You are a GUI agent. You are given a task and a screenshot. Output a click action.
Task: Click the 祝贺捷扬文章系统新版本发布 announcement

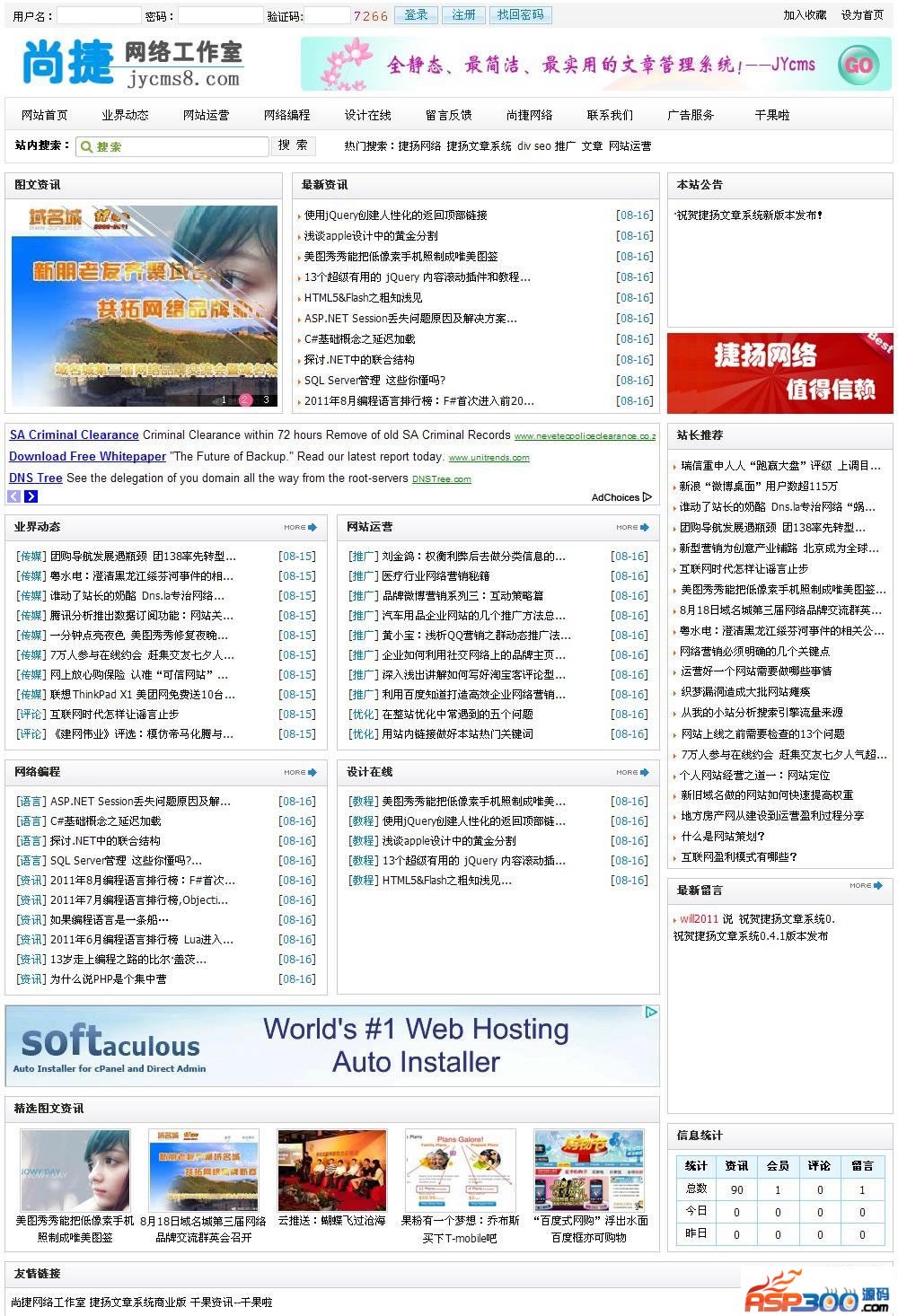pos(749,215)
